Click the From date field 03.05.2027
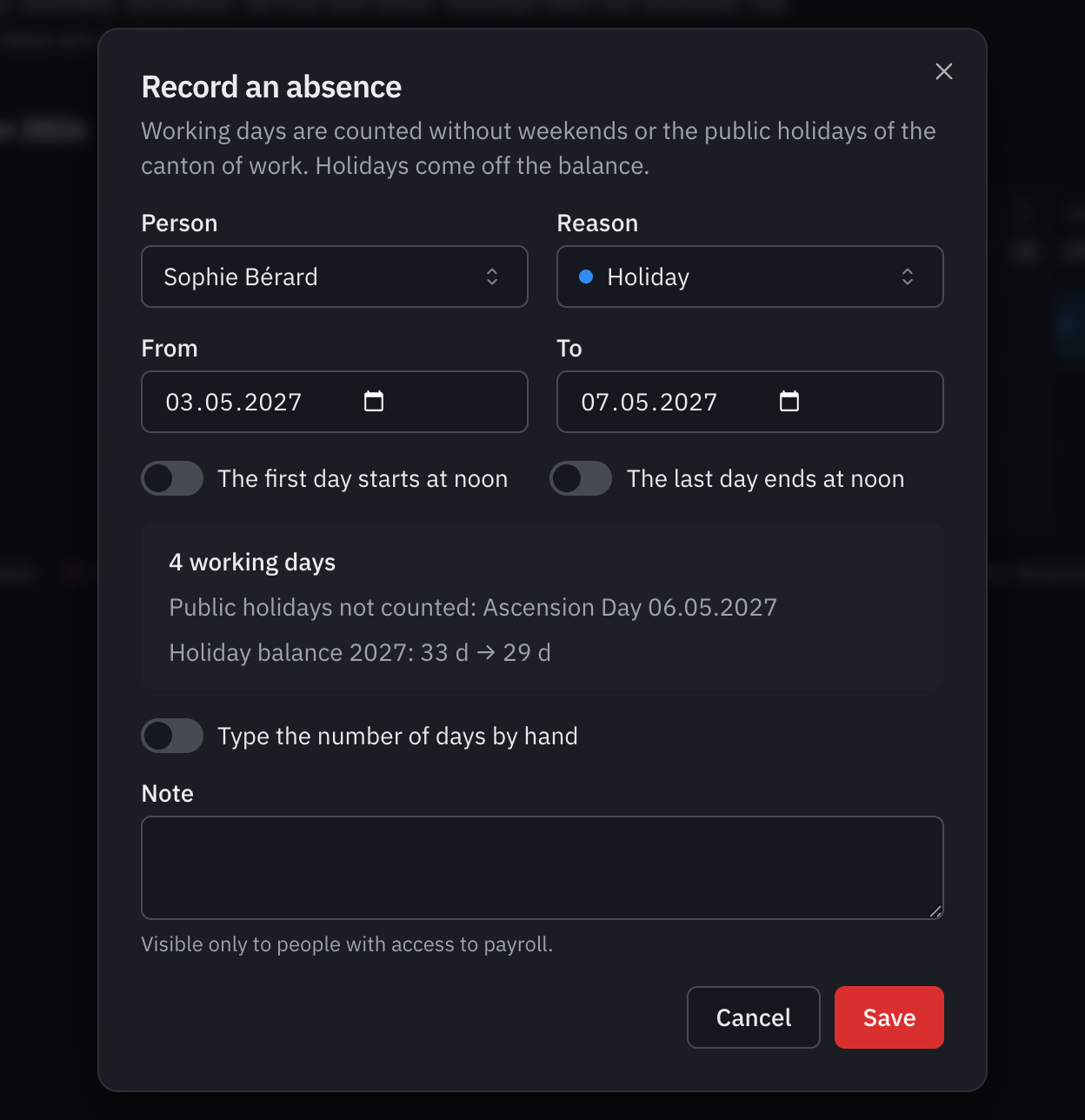This screenshot has width=1085, height=1120. (335, 402)
